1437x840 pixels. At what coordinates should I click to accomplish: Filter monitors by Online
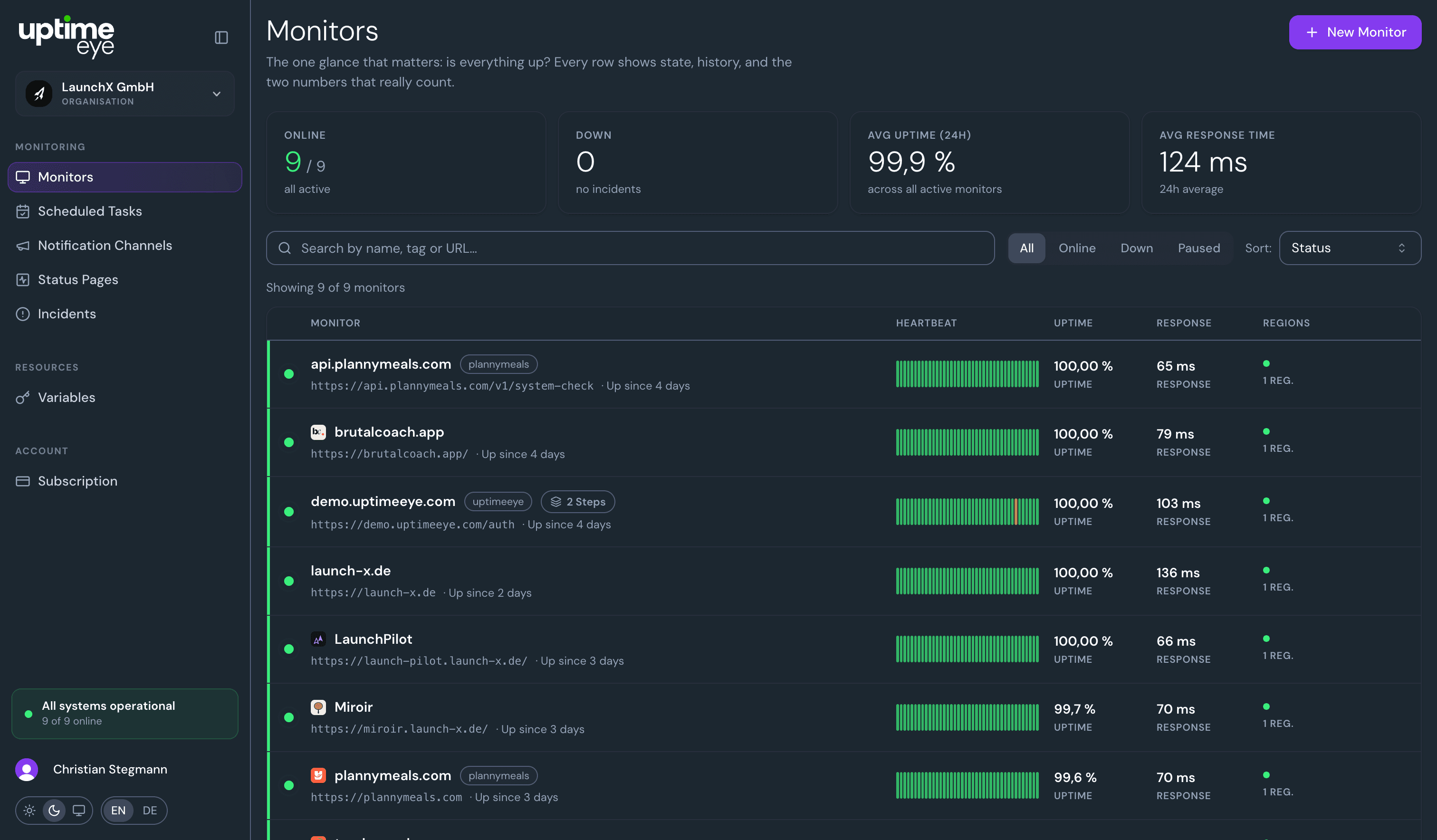pyautogui.click(x=1077, y=248)
